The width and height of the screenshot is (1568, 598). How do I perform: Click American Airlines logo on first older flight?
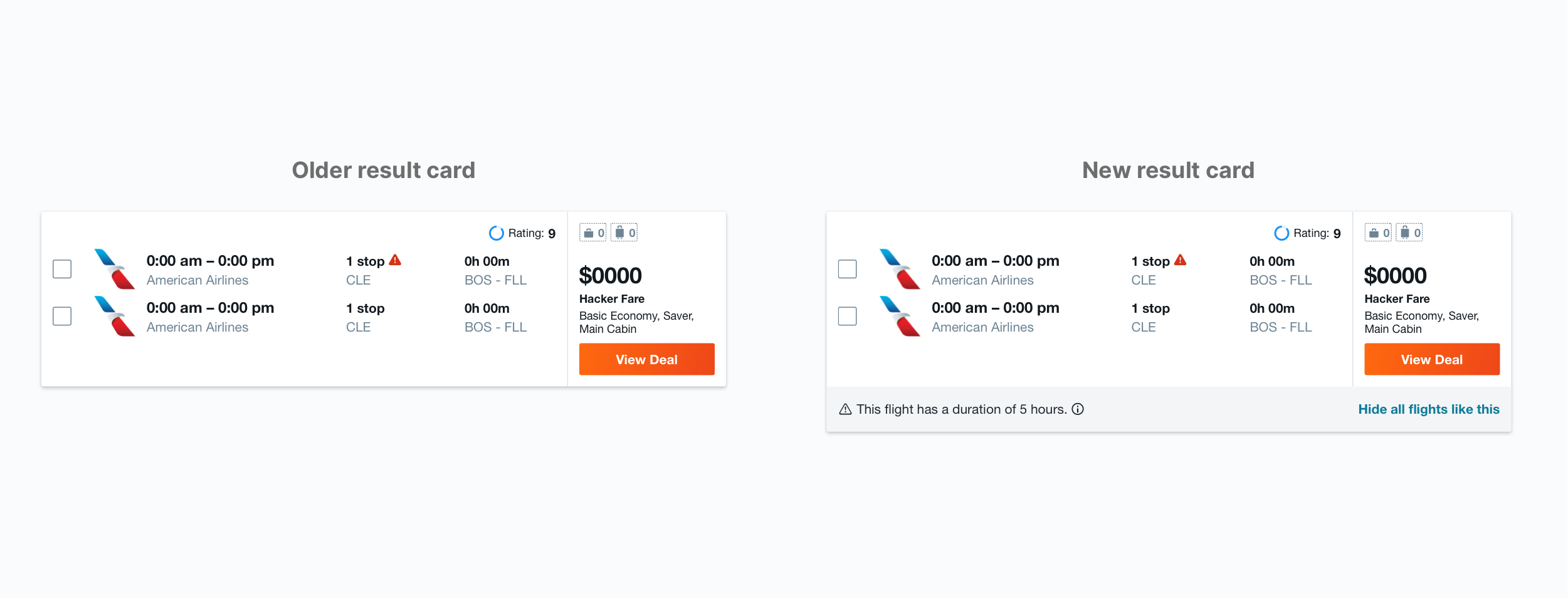click(115, 269)
